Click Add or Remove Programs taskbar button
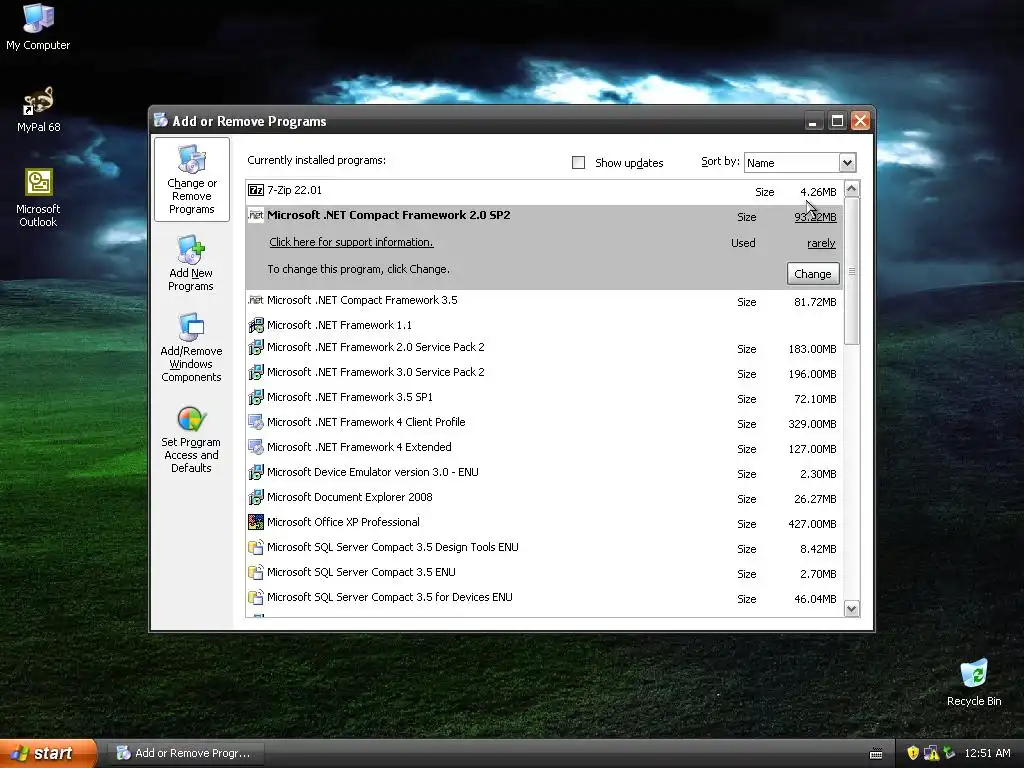Screen dimensions: 1024x768 point(184,753)
